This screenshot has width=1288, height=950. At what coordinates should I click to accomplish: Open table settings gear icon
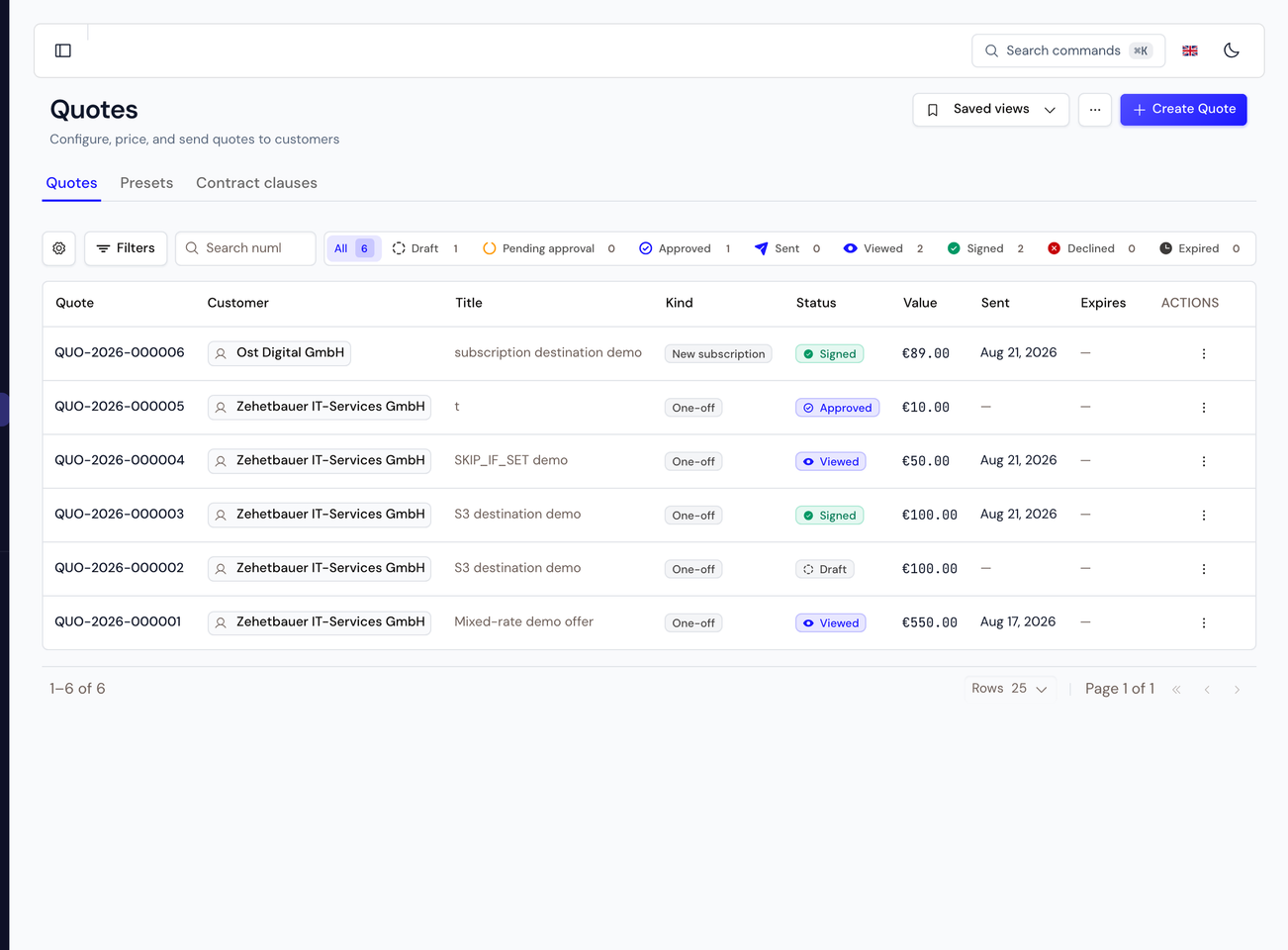[59, 248]
